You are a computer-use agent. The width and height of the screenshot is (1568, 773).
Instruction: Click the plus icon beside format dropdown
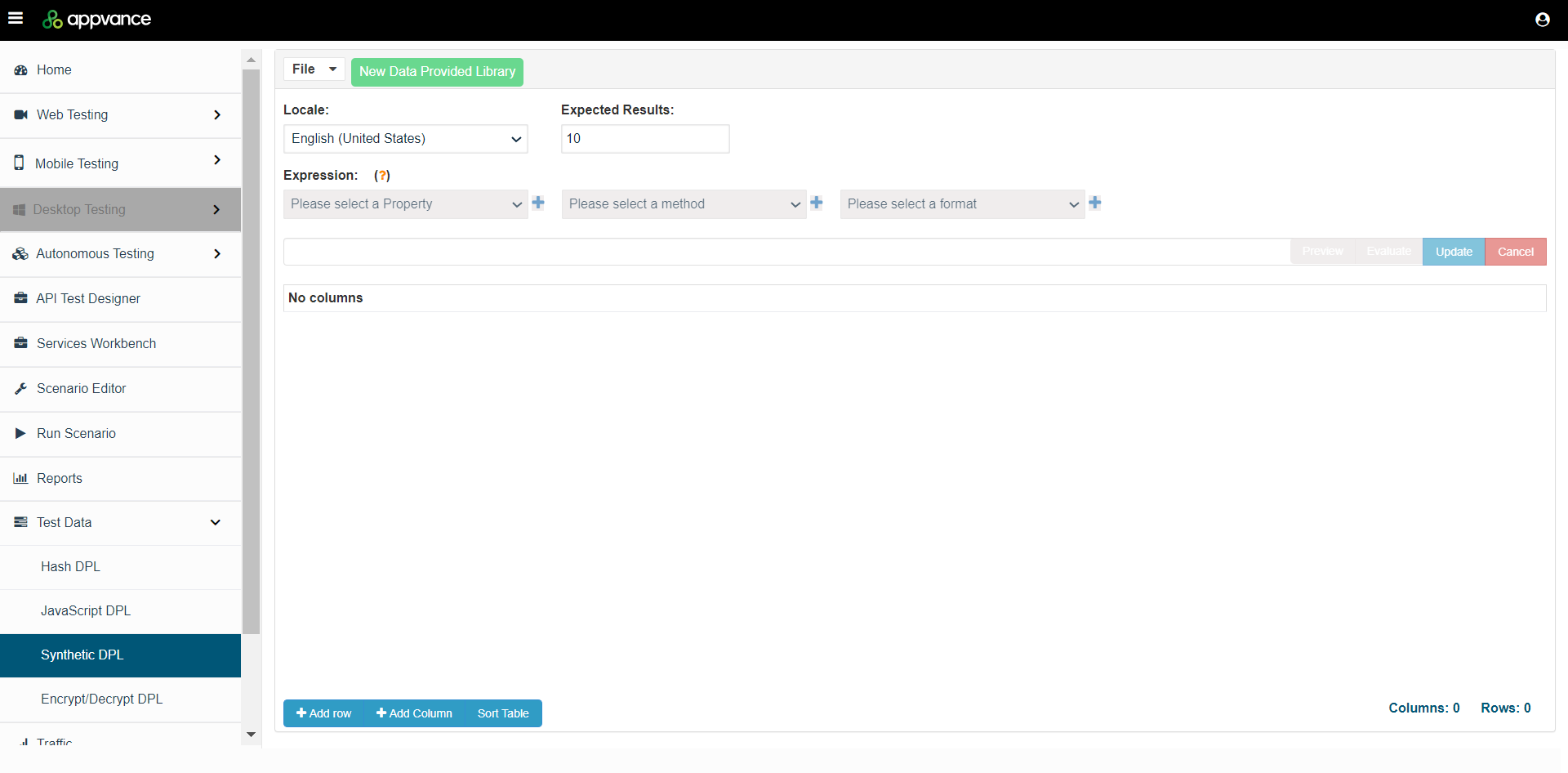point(1095,203)
